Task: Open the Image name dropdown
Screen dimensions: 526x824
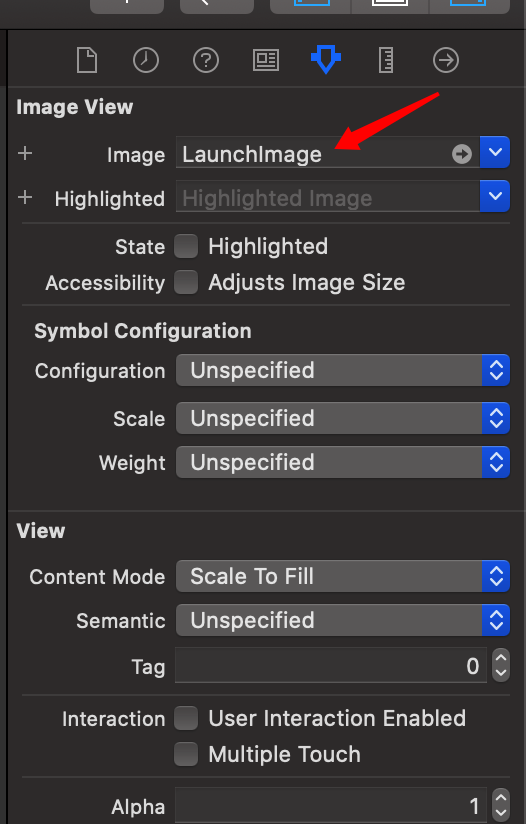Action: pyautogui.click(x=494, y=152)
